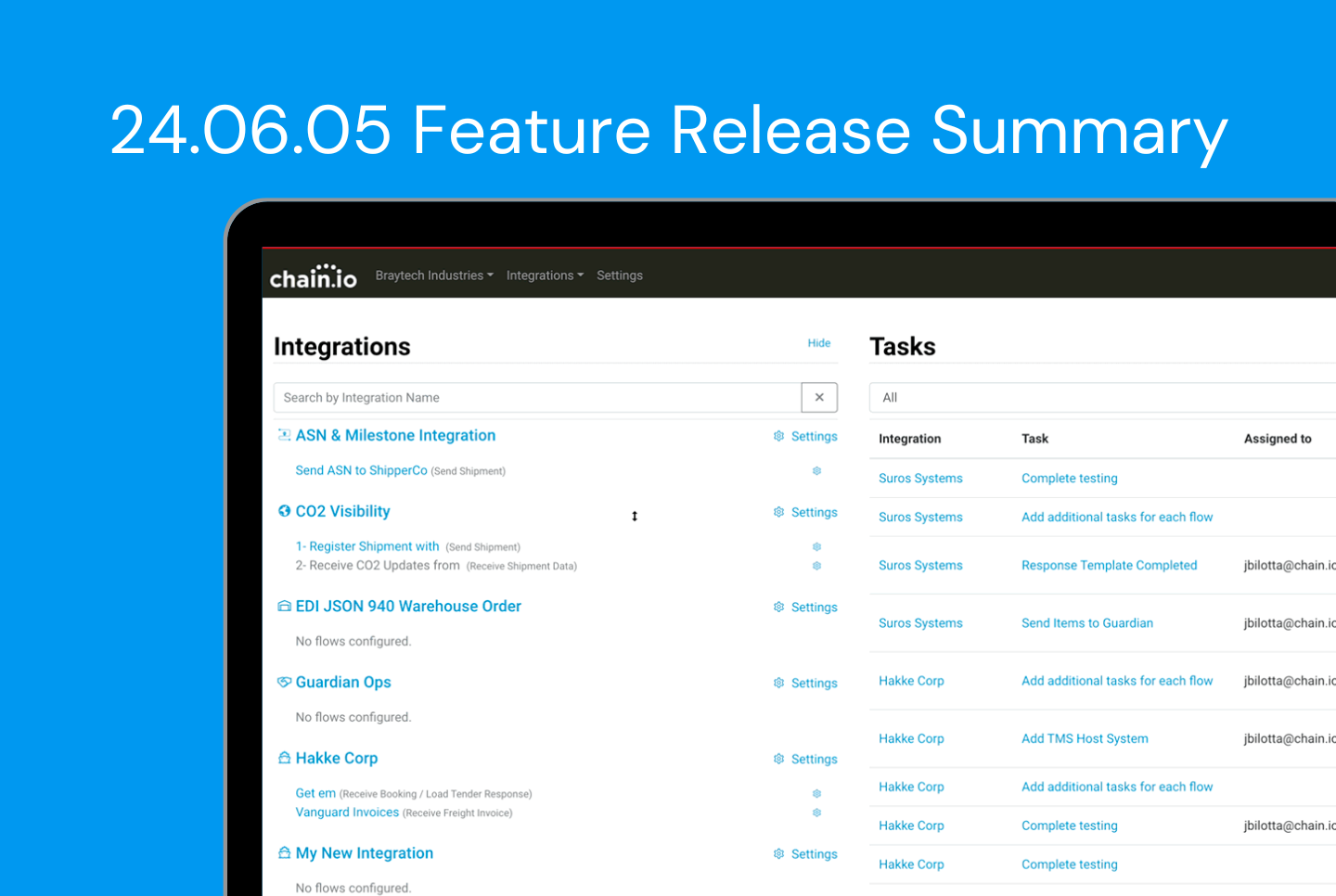Image resolution: width=1336 pixels, height=896 pixels.
Task: Open CO2 Visibility integration
Action: click(342, 512)
